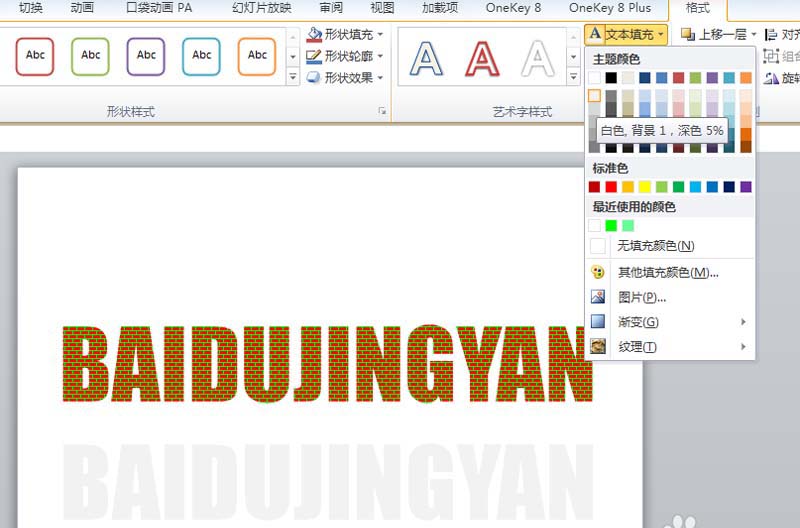Open the Add-ins (加载项) tab
The width and height of the screenshot is (800, 528).
coord(440,8)
